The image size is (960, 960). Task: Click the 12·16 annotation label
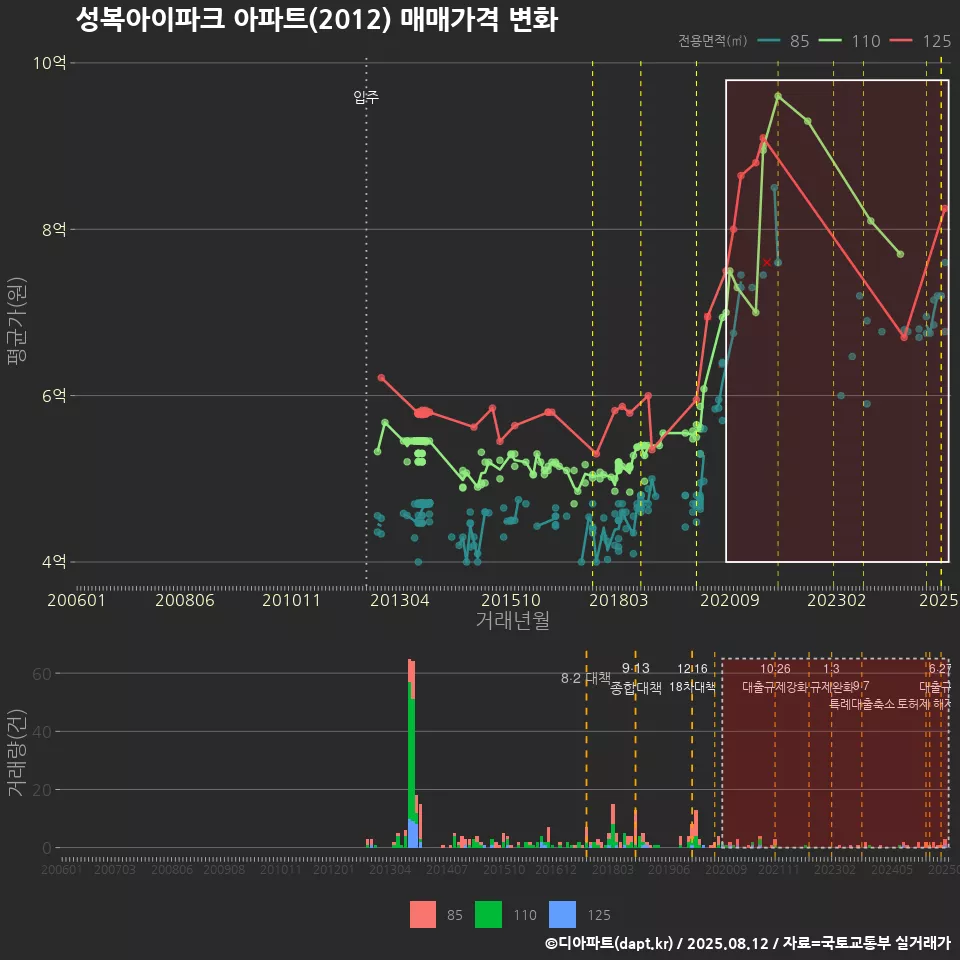coord(692,669)
